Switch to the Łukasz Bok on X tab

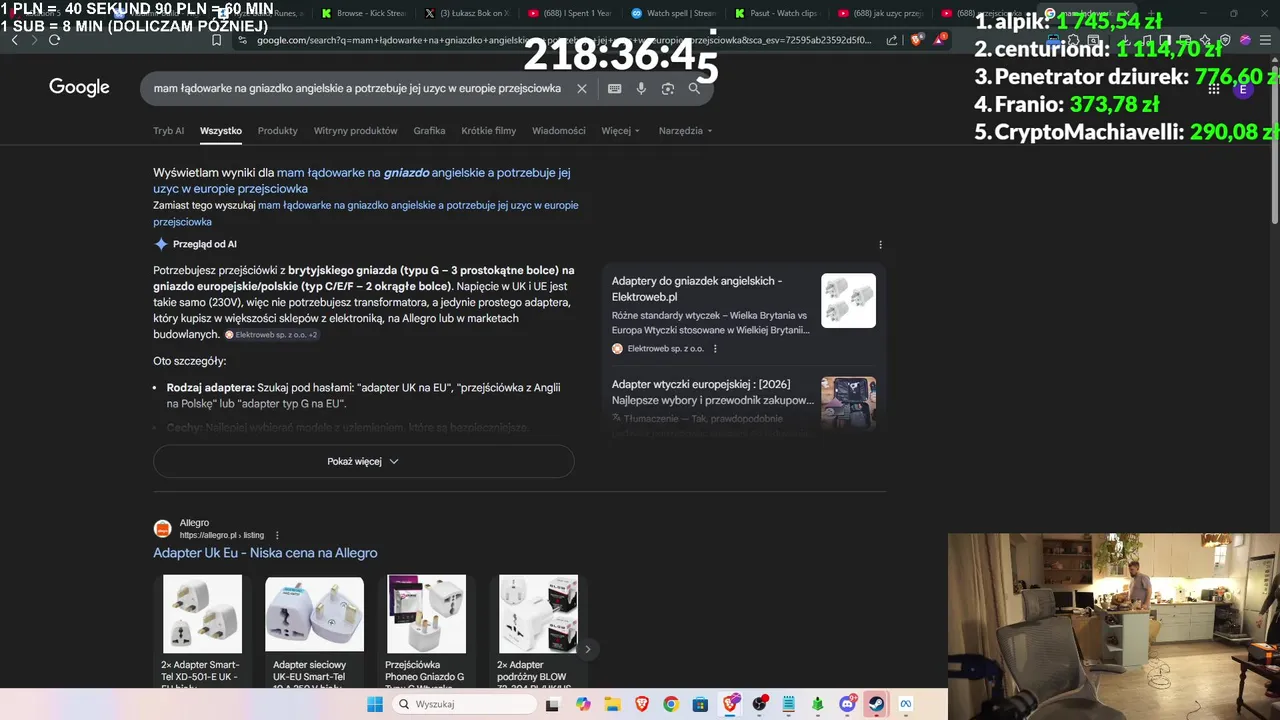(466, 13)
